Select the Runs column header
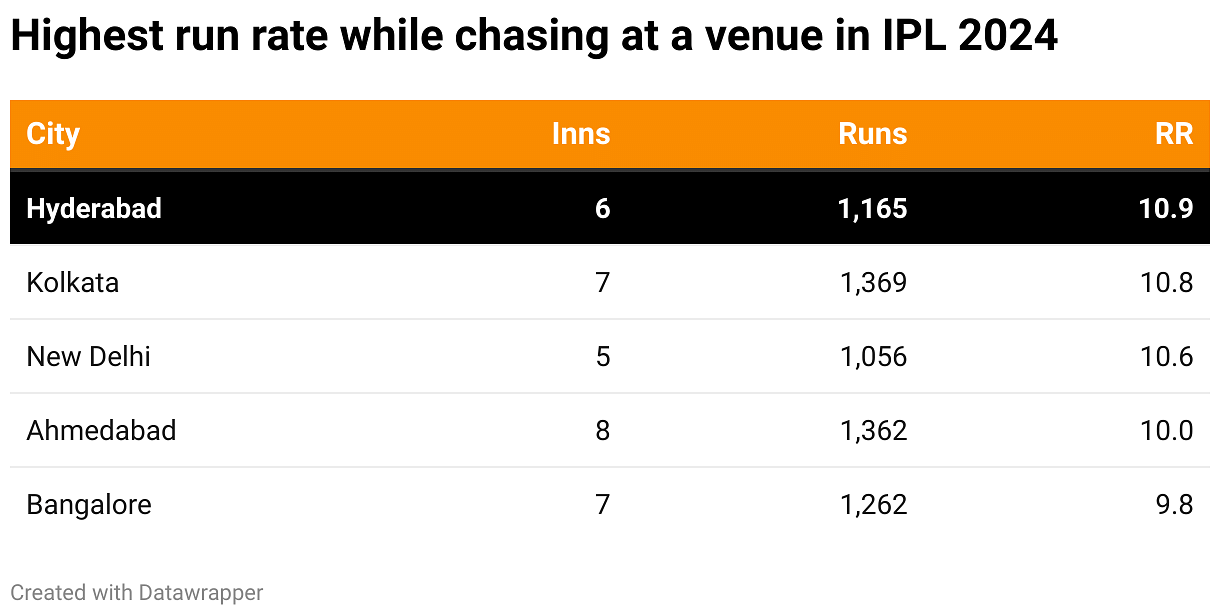 click(872, 134)
